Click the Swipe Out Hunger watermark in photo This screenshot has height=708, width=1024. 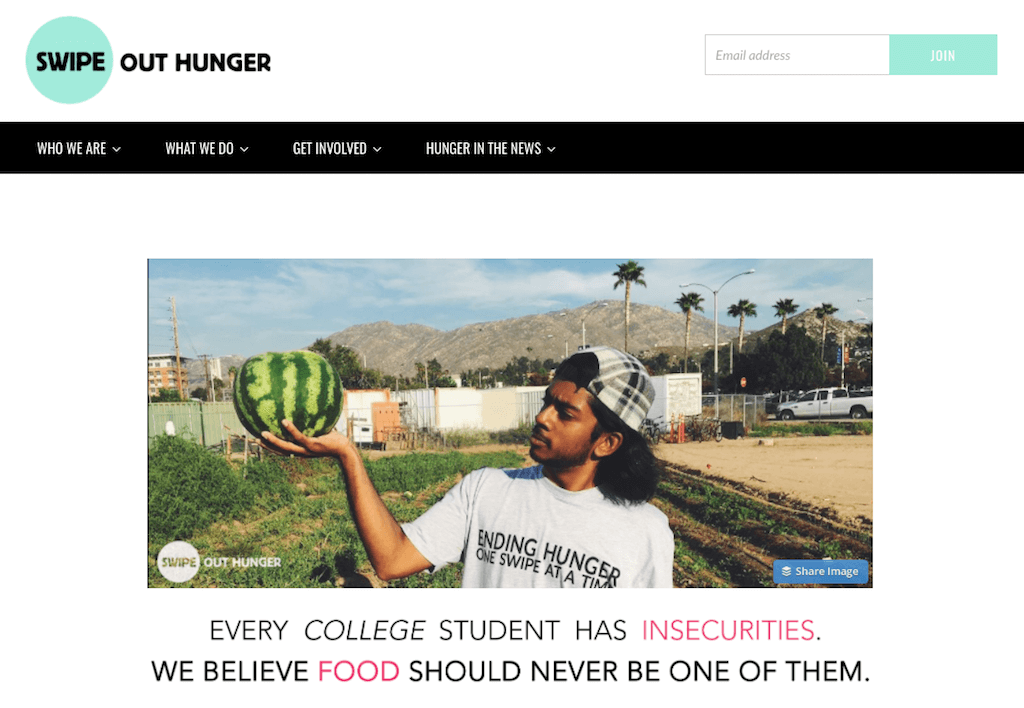(219, 562)
